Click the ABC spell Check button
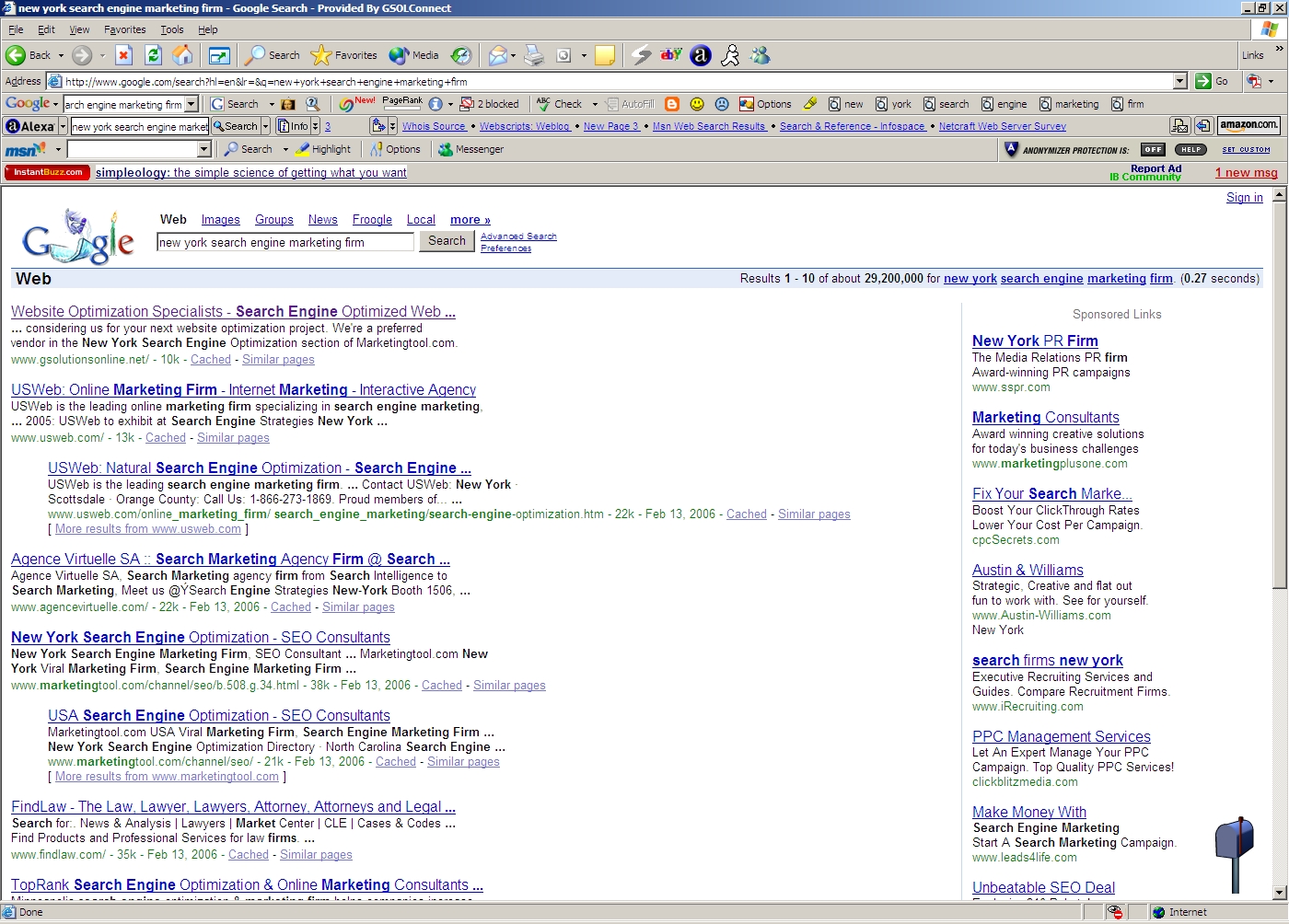1289x924 pixels. pos(560,104)
